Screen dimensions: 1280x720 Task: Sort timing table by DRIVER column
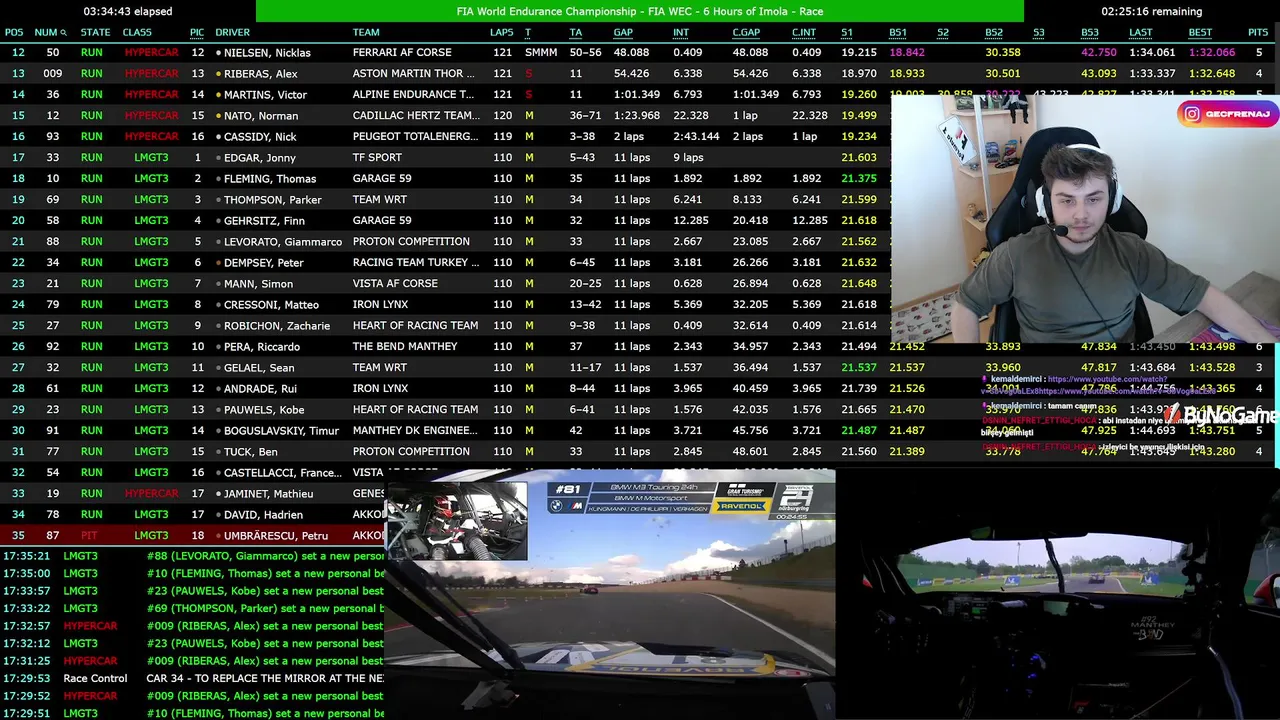tap(233, 33)
